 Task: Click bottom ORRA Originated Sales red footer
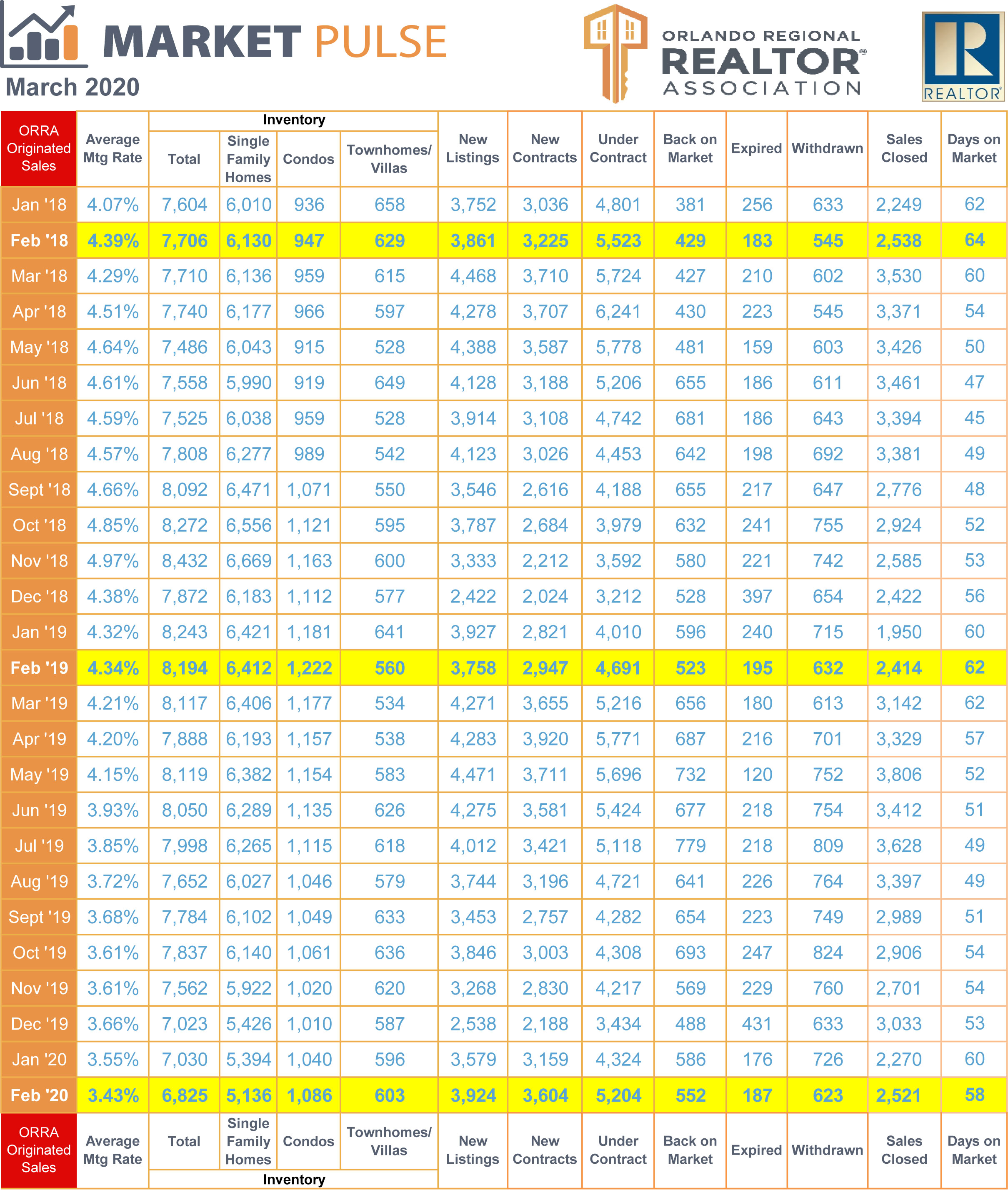[x=38, y=1150]
